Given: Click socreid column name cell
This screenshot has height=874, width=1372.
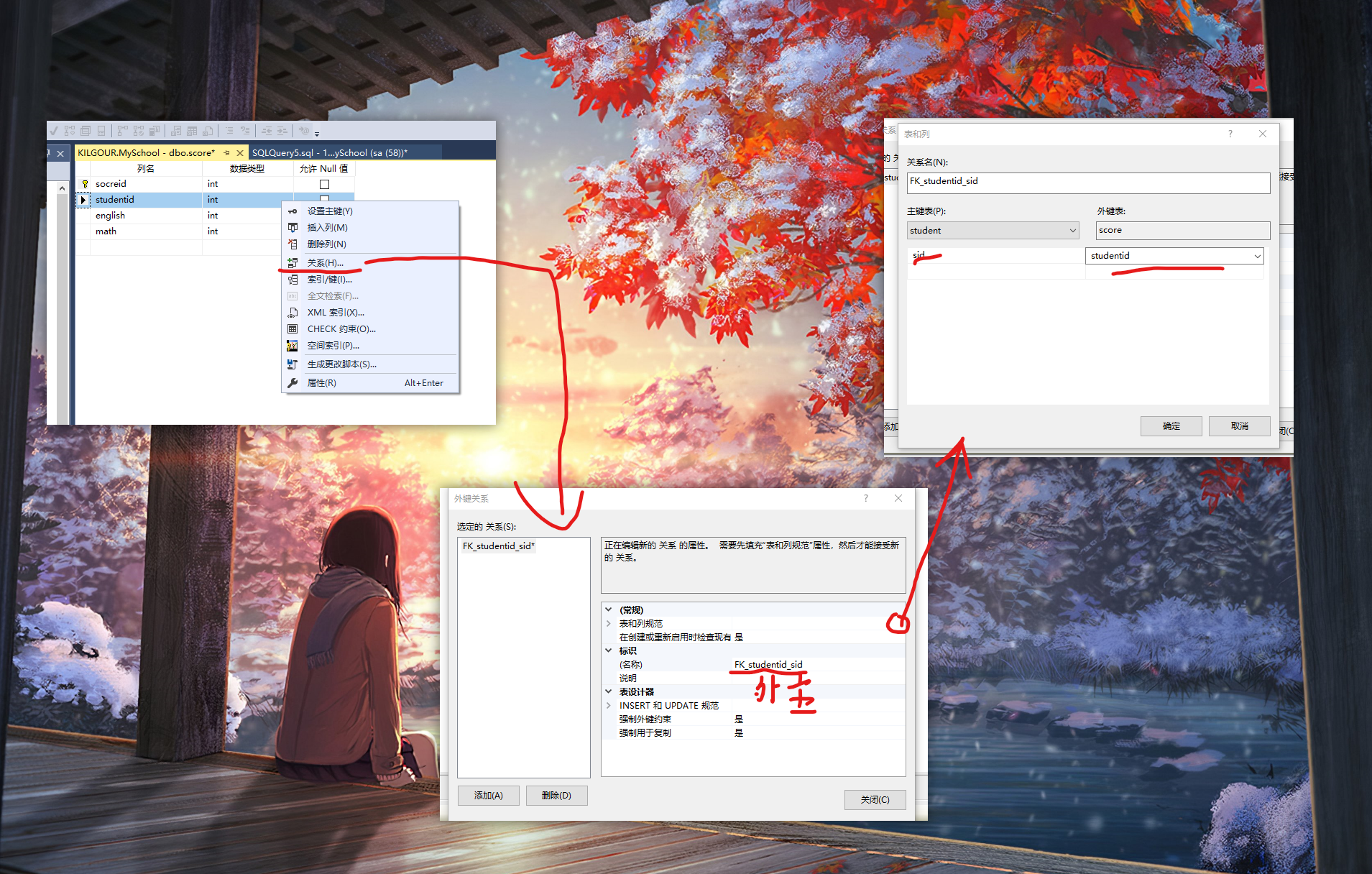Looking at the screenshot, I should point(147,184).
